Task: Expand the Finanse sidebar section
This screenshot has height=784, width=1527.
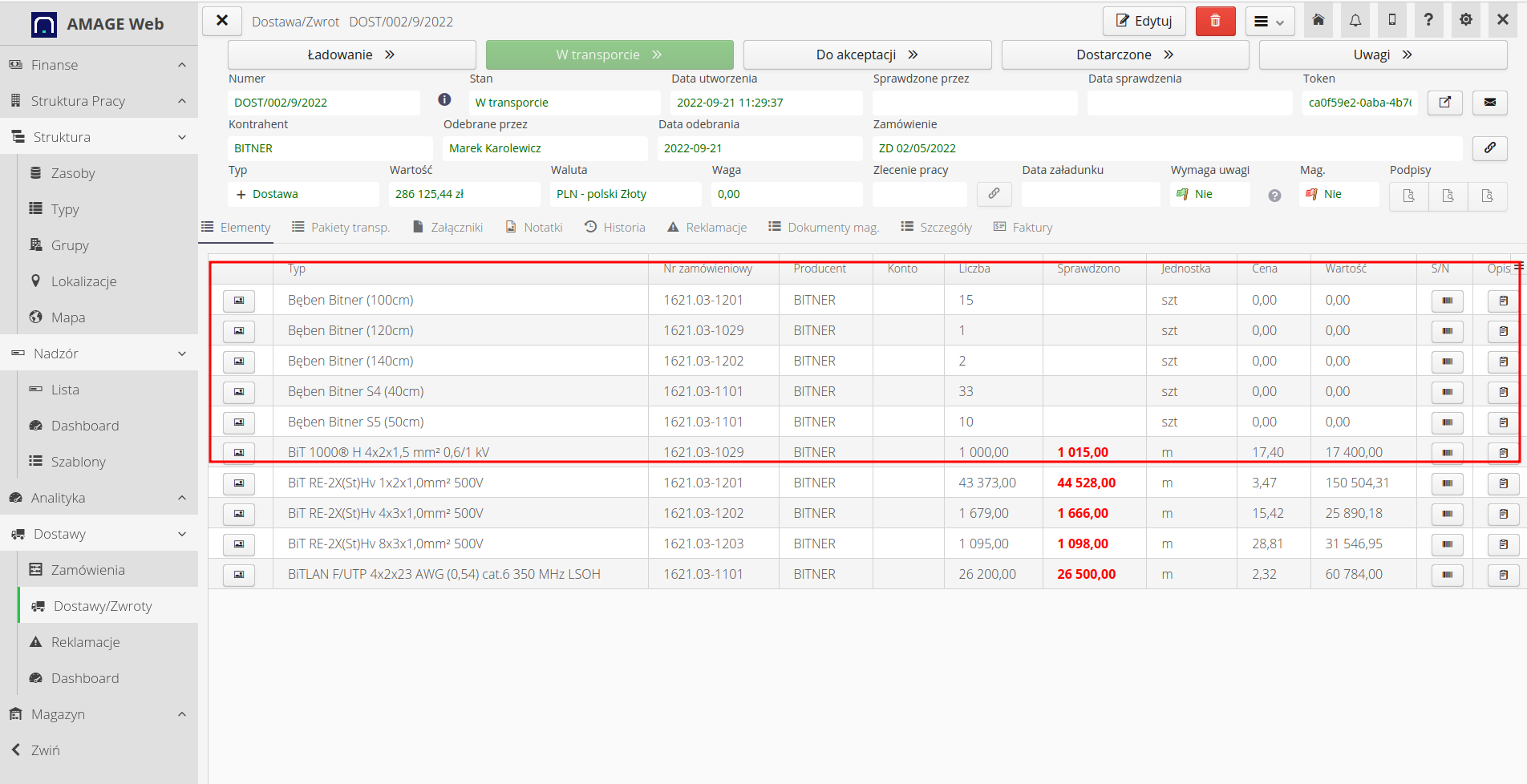Action: pos(99,65)
